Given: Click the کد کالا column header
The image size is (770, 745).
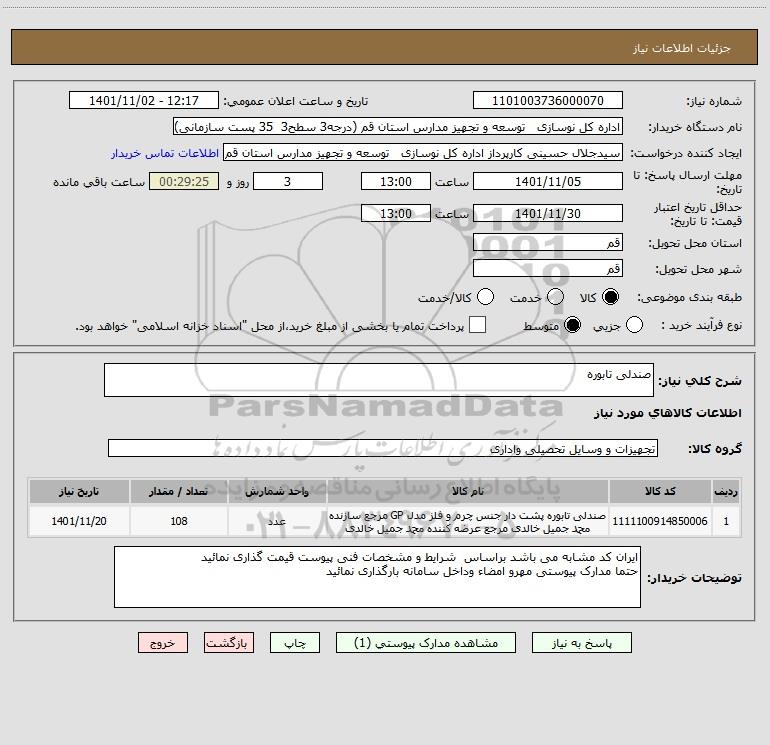Looking at the screenshot, I should point(660,492).
